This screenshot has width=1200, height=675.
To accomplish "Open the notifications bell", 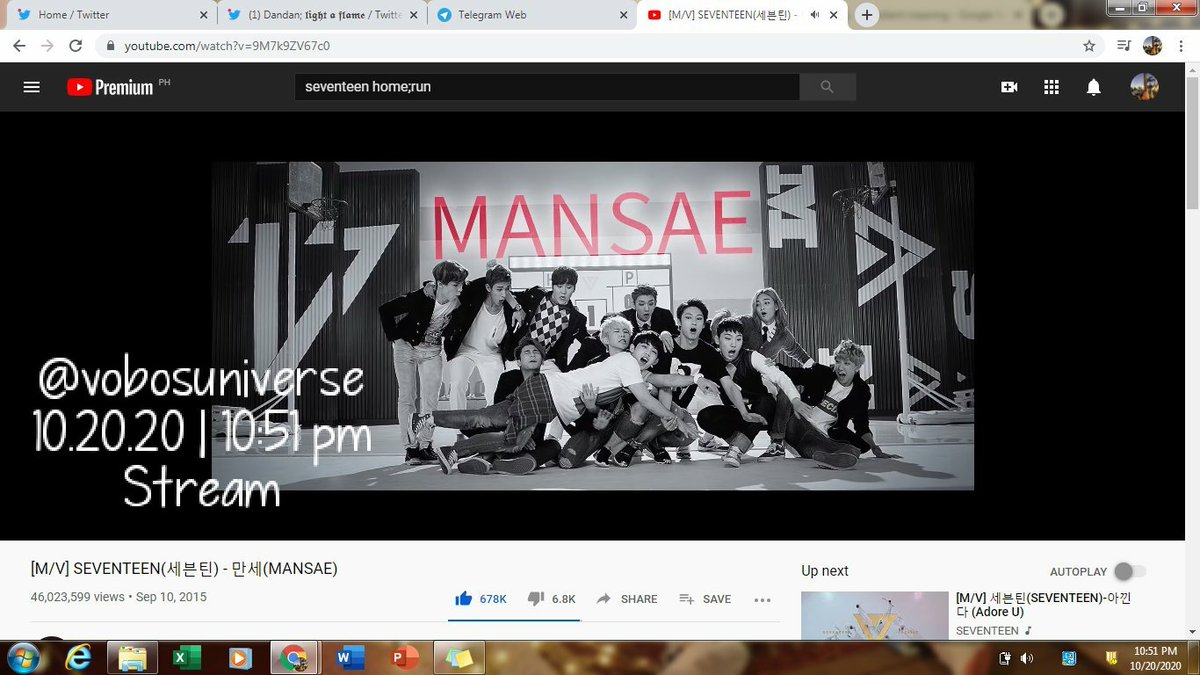I will pyautogui.click(x=1094, y=87).
